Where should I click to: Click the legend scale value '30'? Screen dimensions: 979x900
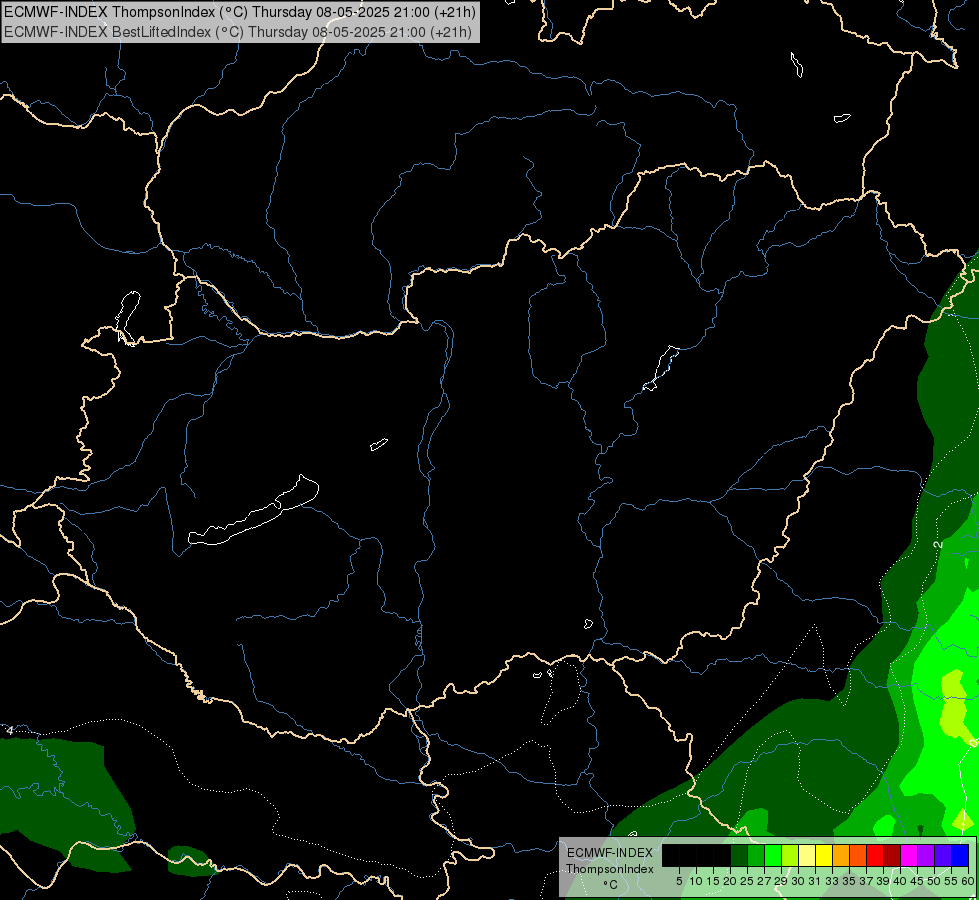[798, 881]
